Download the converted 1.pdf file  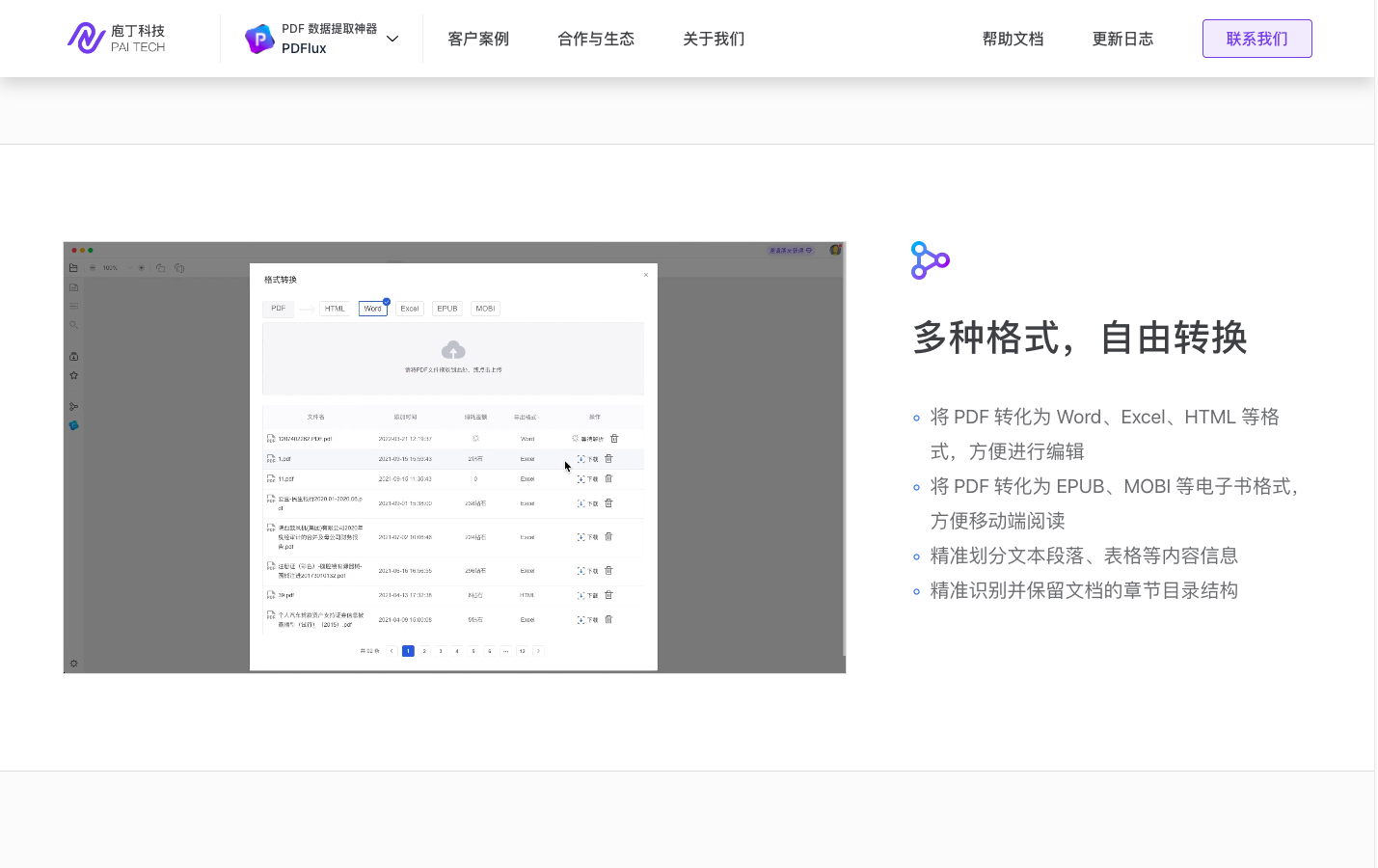[x=588, y=459]
